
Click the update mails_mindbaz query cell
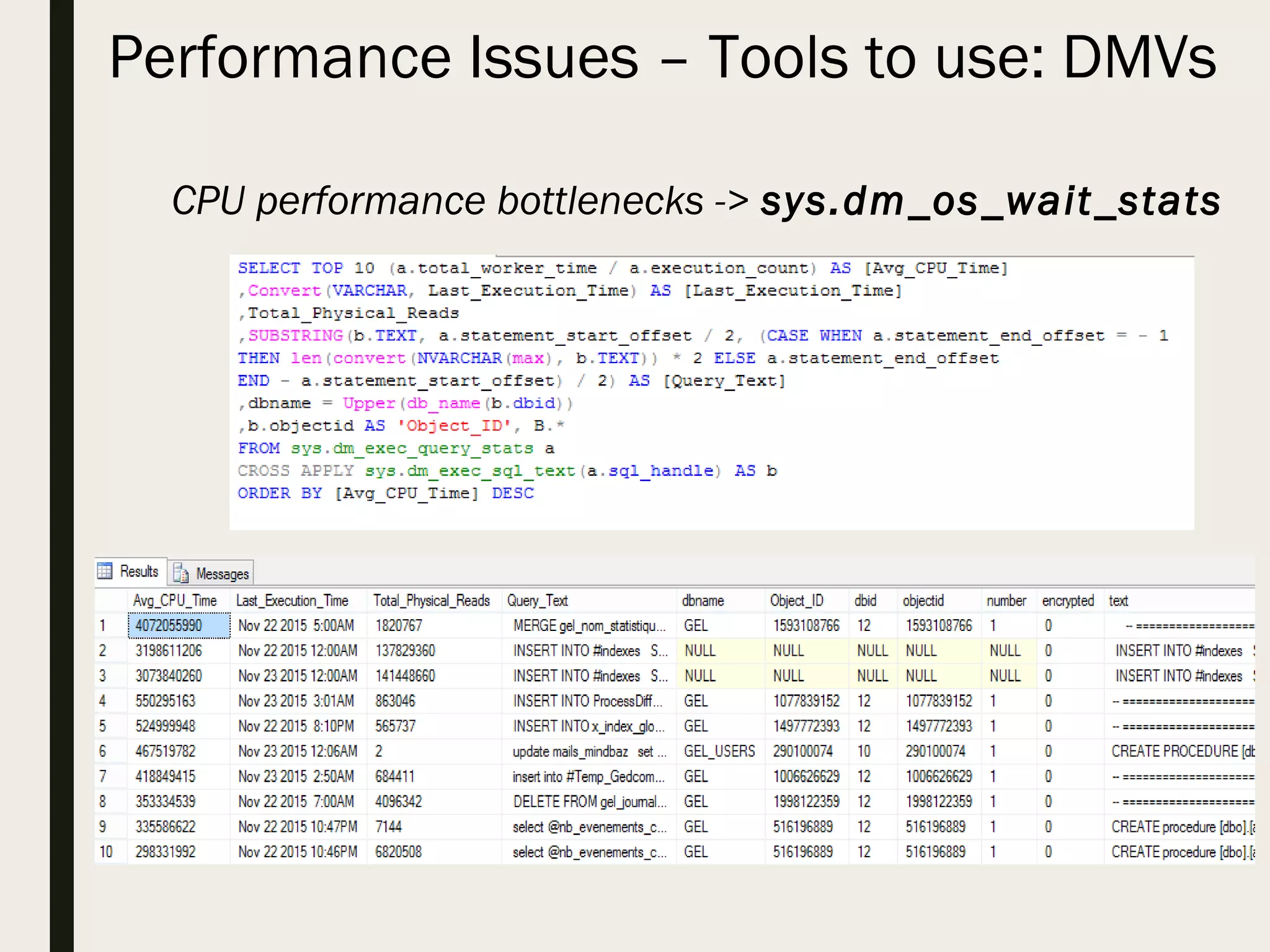(x=588, y=751)
